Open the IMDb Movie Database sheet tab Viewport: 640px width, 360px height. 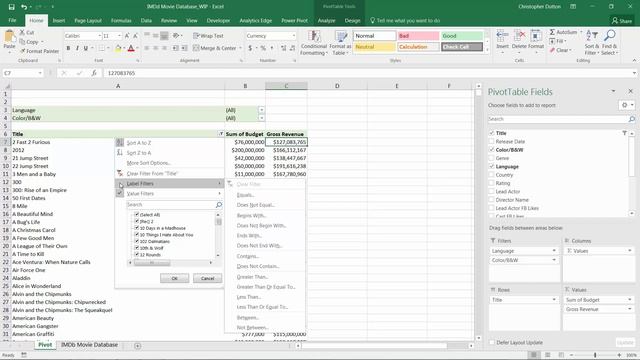coord(89,345)
